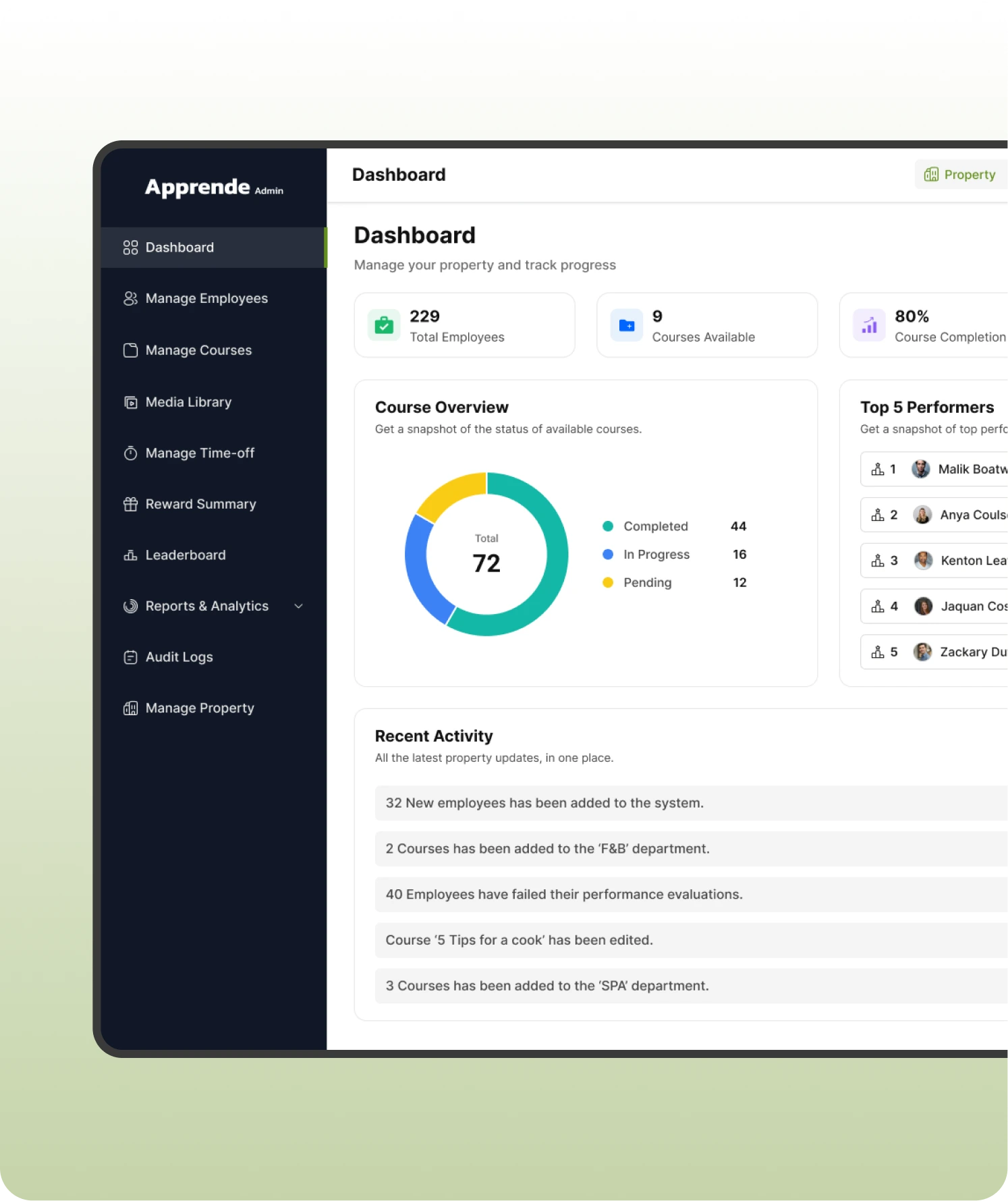Click the 'F&B' department courses activity row
1008x1201 pixels.
point(691,849)
